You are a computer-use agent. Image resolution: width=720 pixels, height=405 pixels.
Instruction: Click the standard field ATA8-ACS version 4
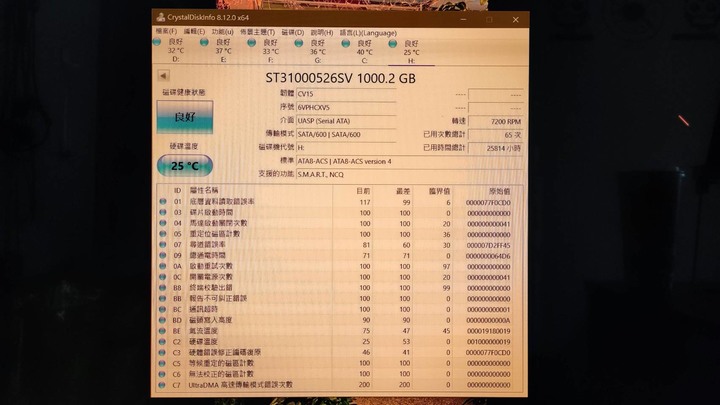click(410, 161)
